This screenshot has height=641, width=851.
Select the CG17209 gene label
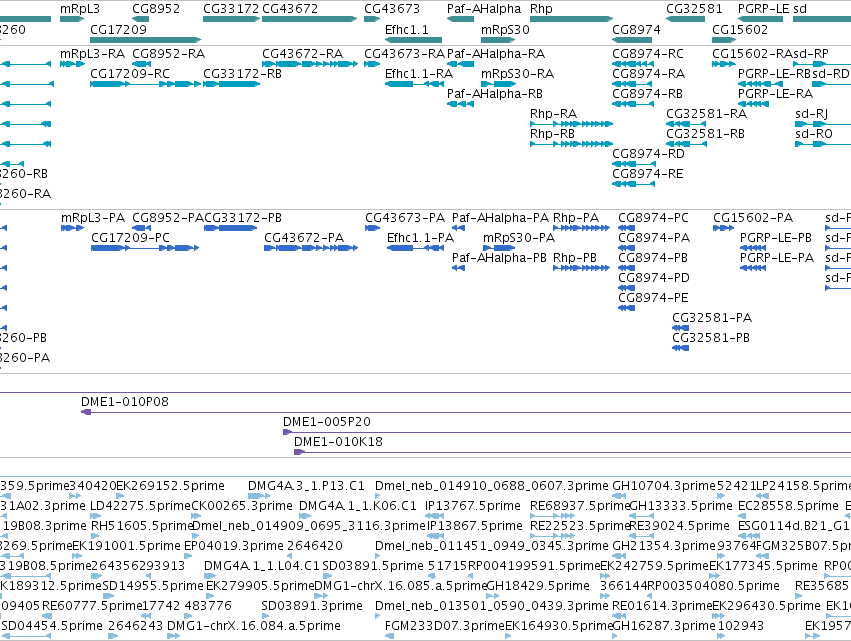point(118,29)
